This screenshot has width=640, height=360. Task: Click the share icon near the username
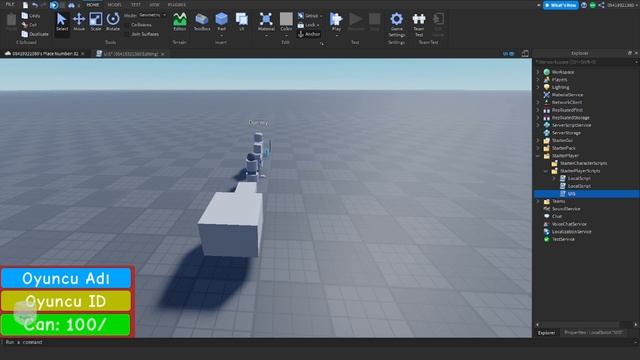[601, 5]
